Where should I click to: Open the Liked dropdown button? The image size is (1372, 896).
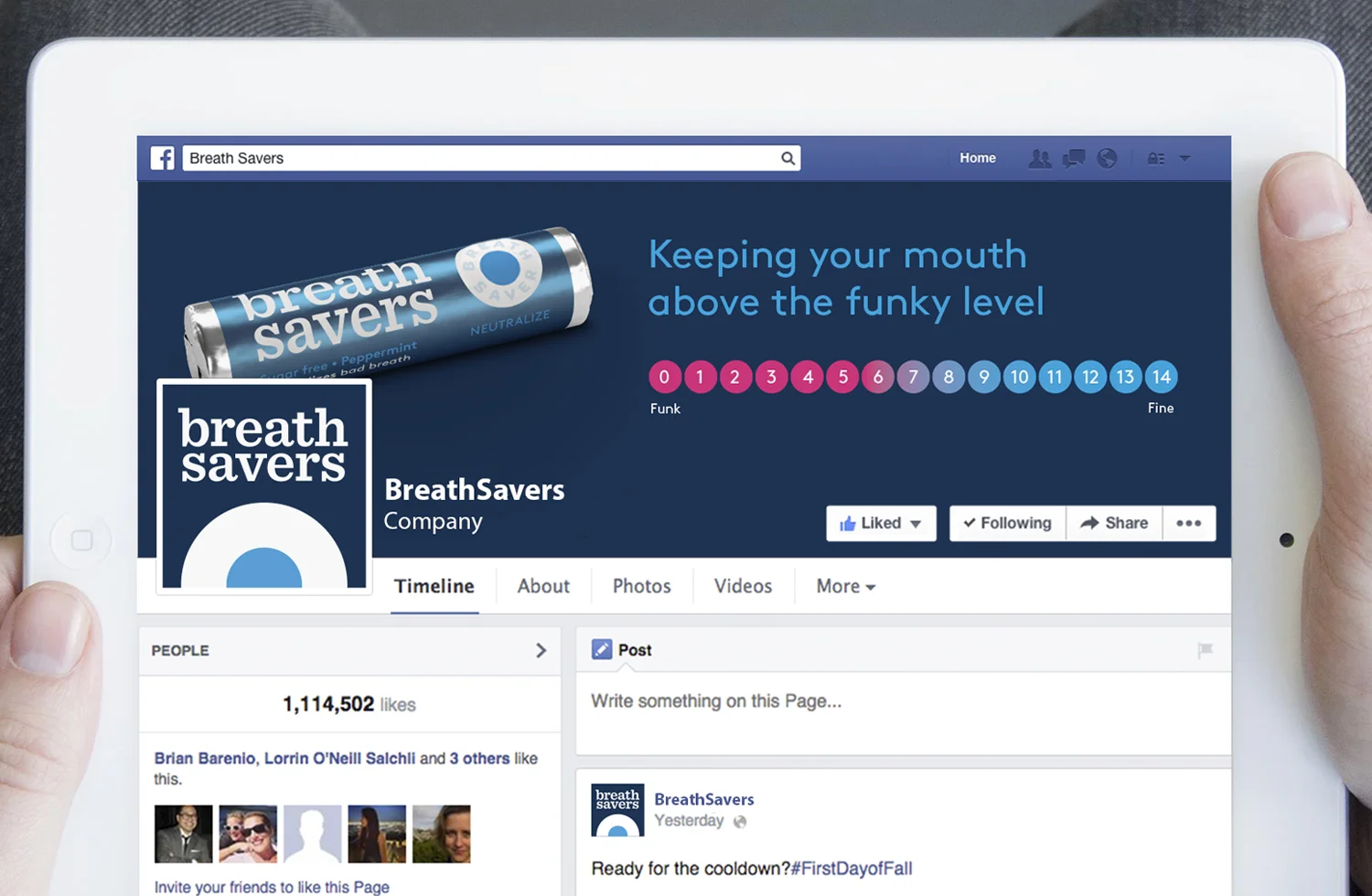click(881, 523)
